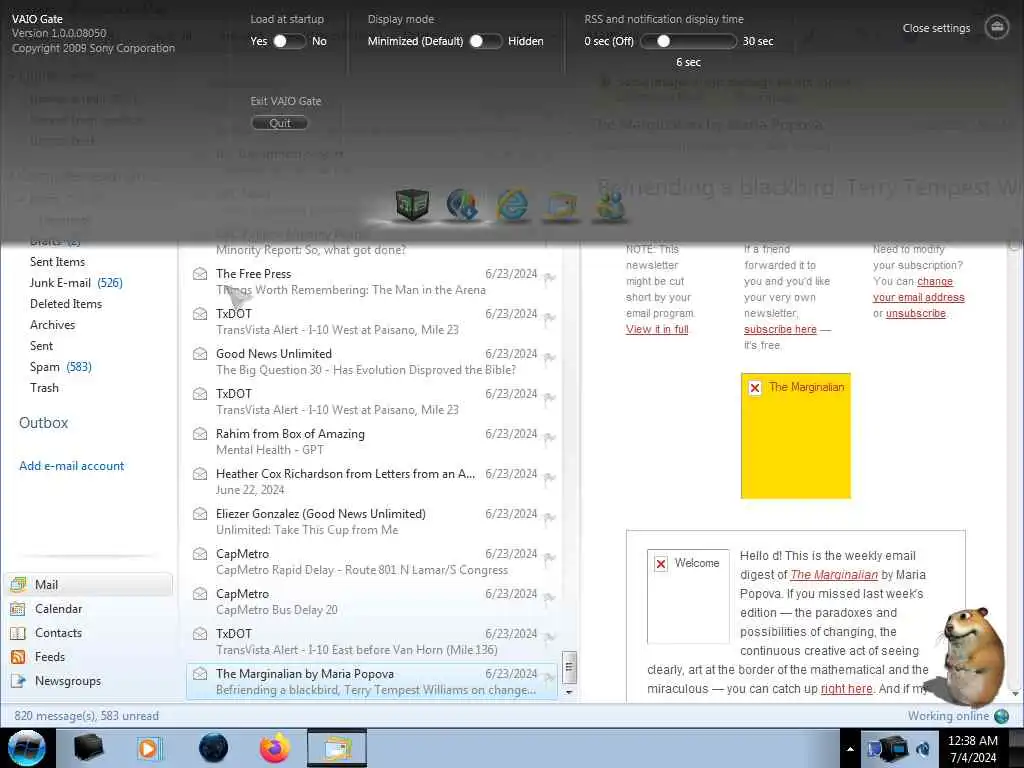Open the dark globe taskbar icon

click(x=213, y=748)
